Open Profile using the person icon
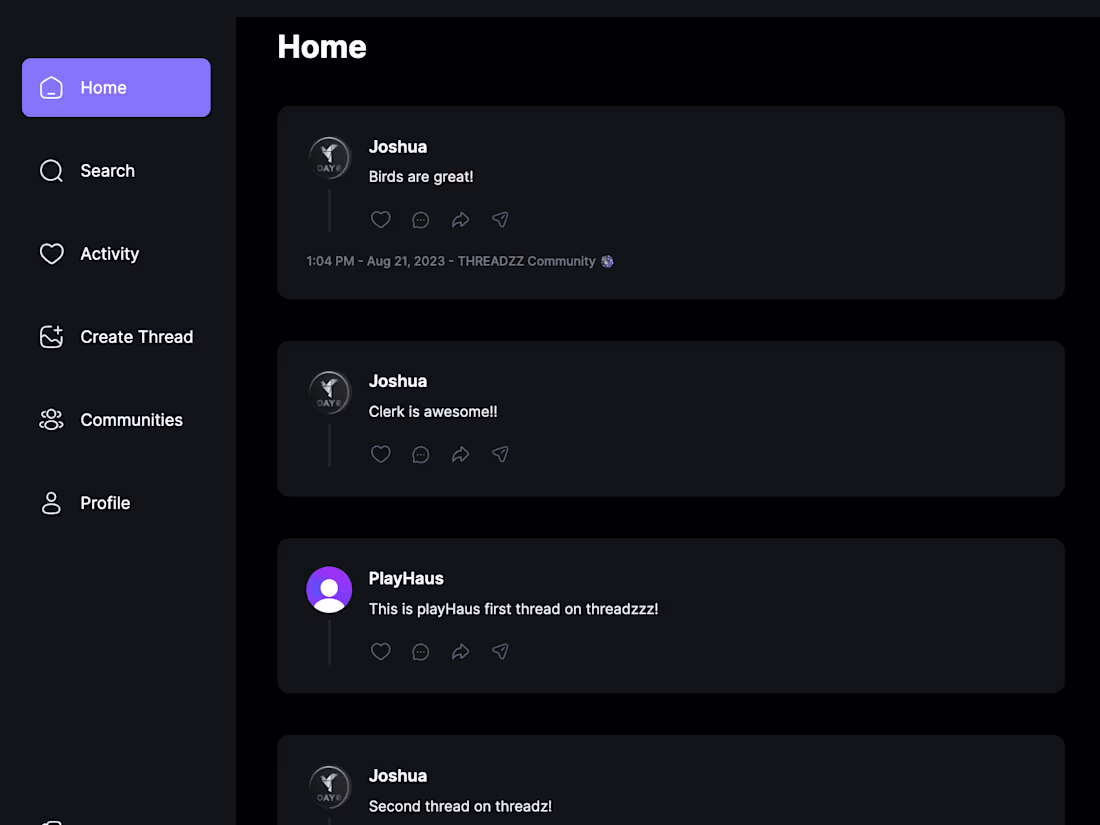1100x825 pixels. 51,503
